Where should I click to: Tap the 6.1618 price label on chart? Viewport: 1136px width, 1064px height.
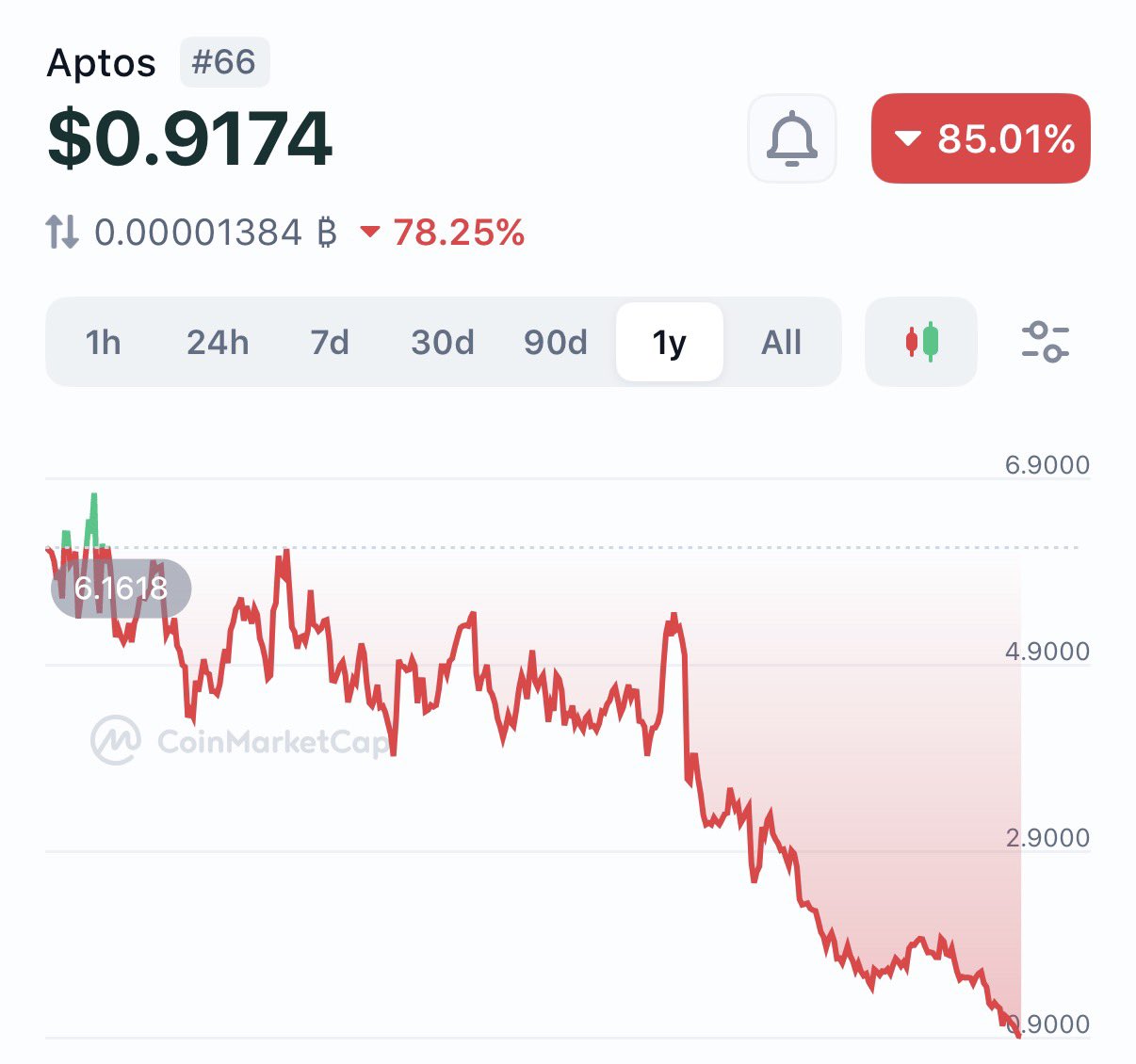[122, 588]
